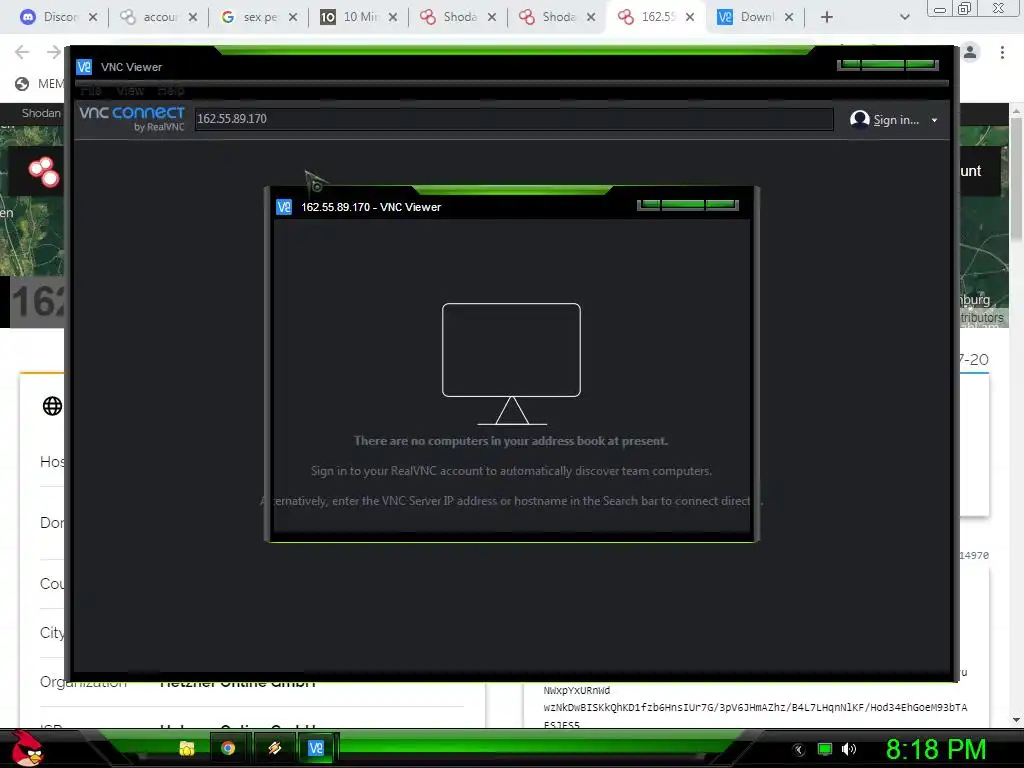
Task: Open the pencil app taskbar icon
Action: tap(274, 748)
